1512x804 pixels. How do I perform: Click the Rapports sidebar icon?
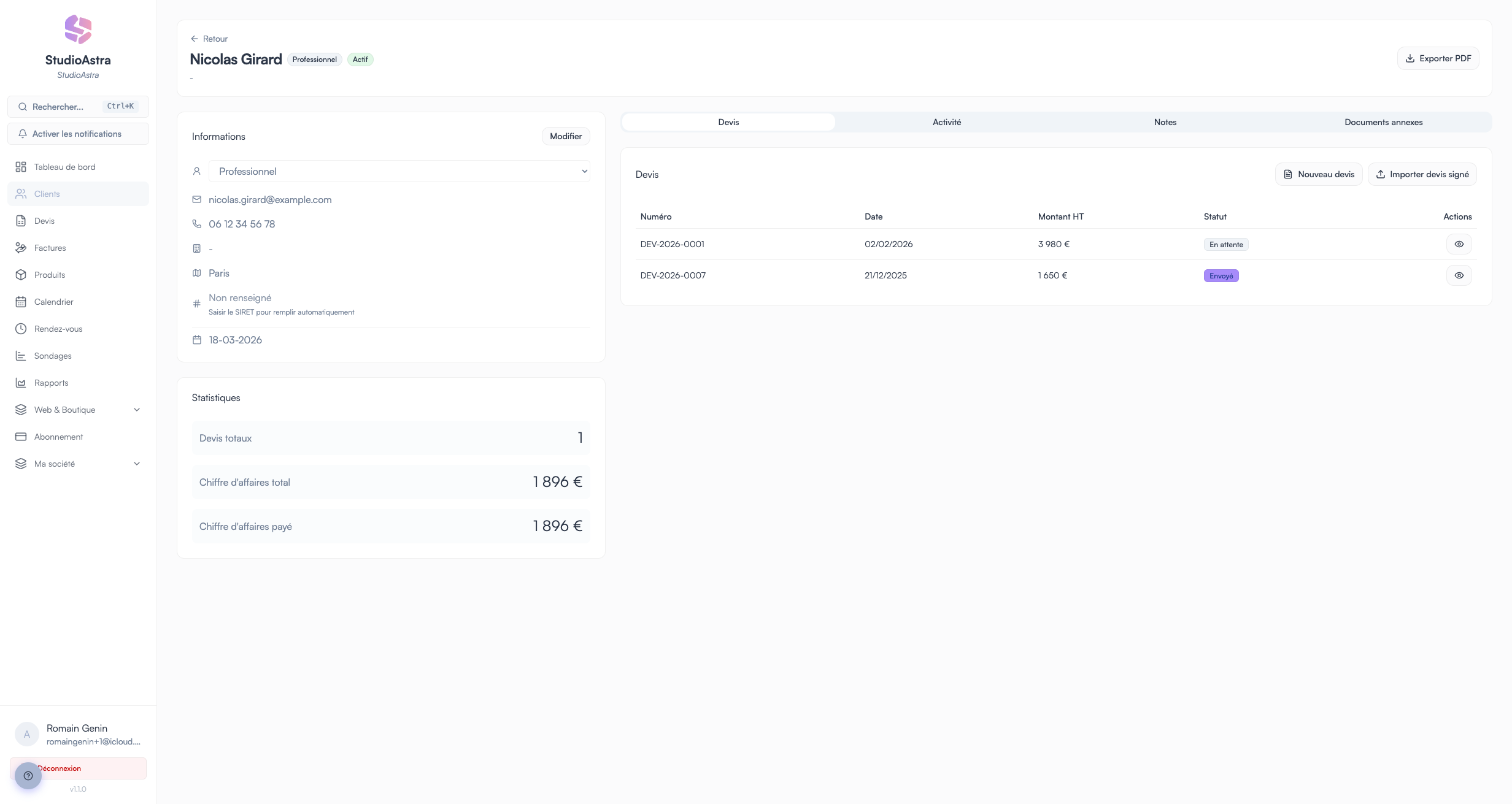21,383
